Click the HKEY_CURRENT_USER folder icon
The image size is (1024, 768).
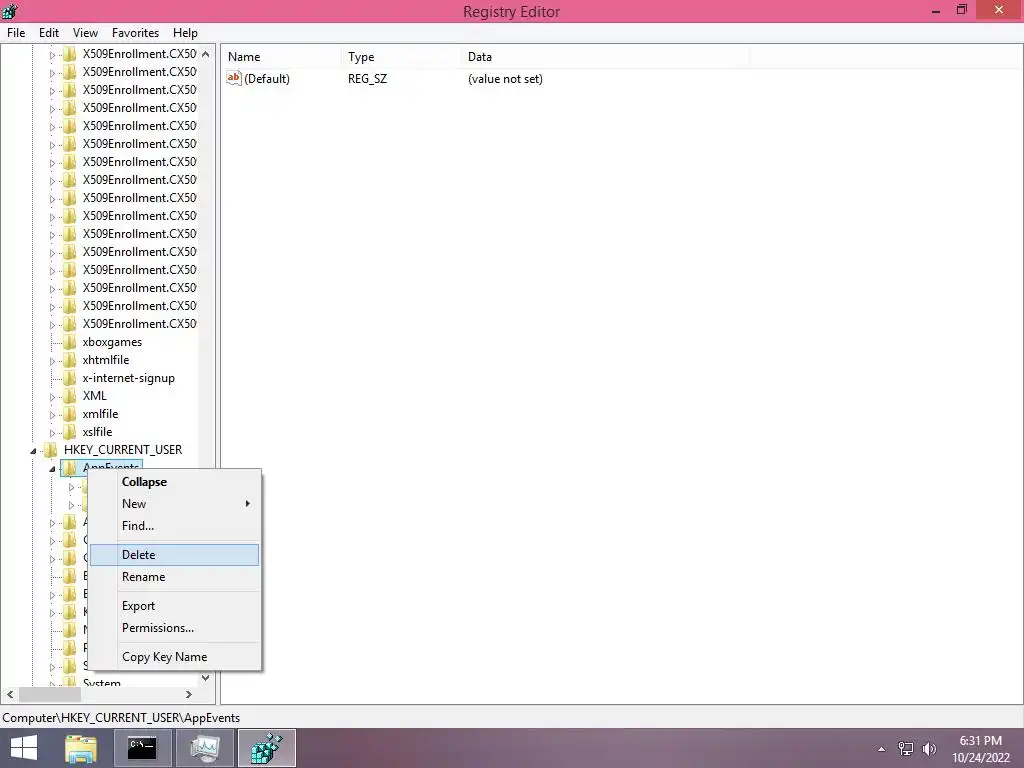(x=51, y=450)
